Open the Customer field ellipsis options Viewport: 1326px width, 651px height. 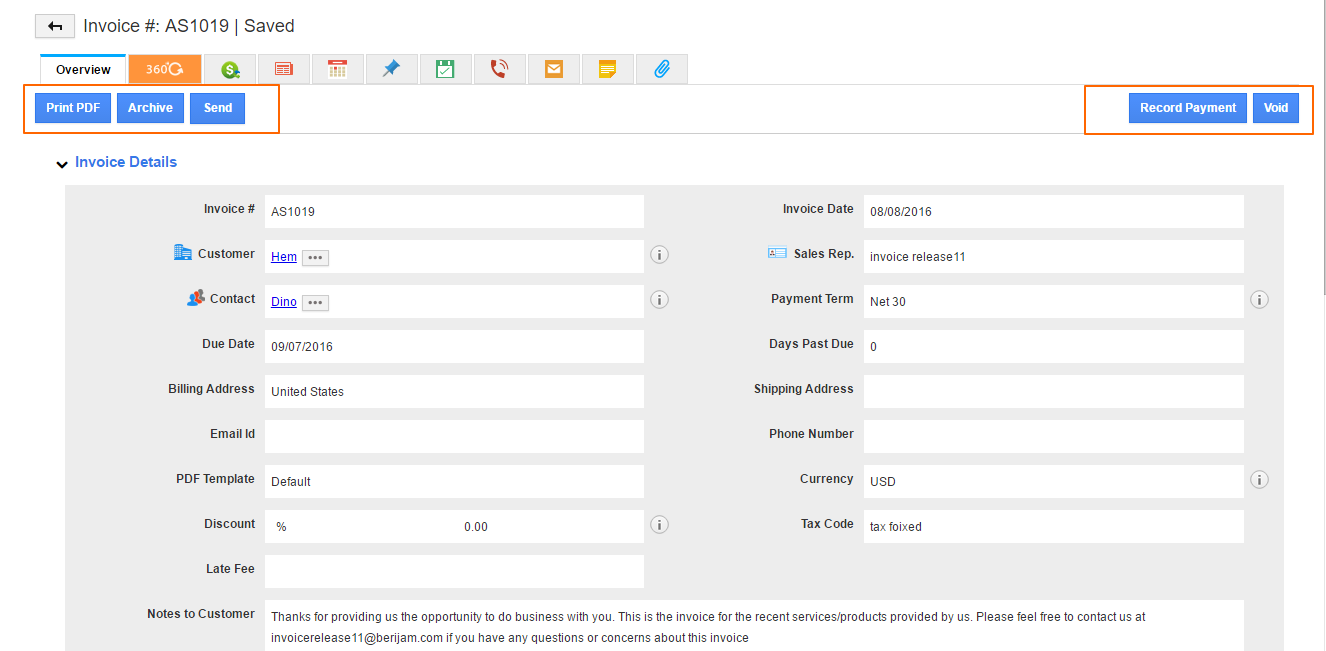coord(315,258)
